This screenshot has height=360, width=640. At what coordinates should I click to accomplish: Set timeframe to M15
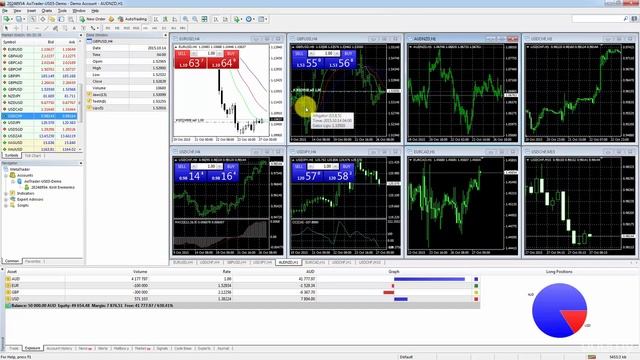click(x=127, y=28)
